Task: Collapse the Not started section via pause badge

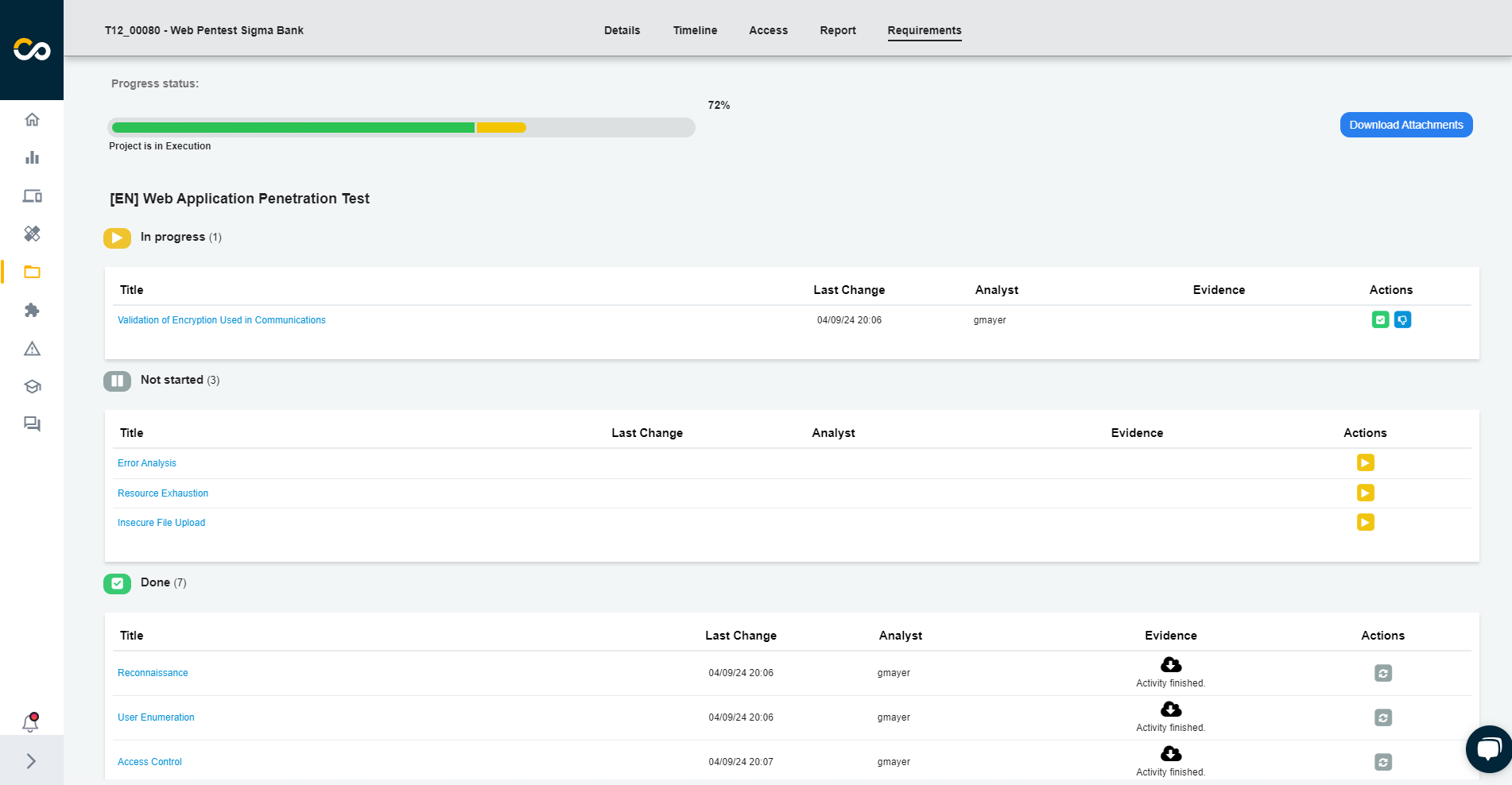Action: pos(117,381)
